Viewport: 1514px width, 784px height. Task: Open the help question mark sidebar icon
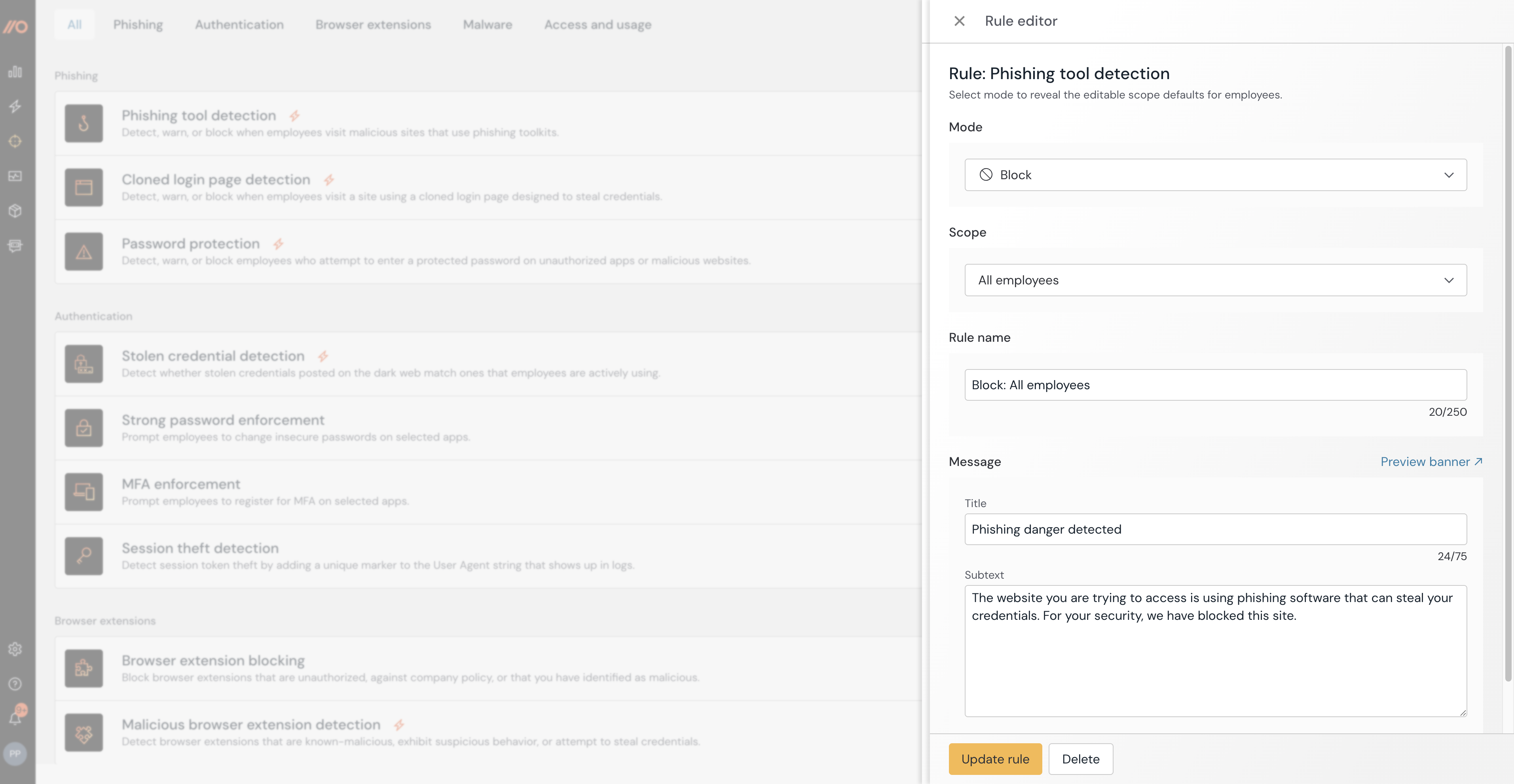click(15, 684)
